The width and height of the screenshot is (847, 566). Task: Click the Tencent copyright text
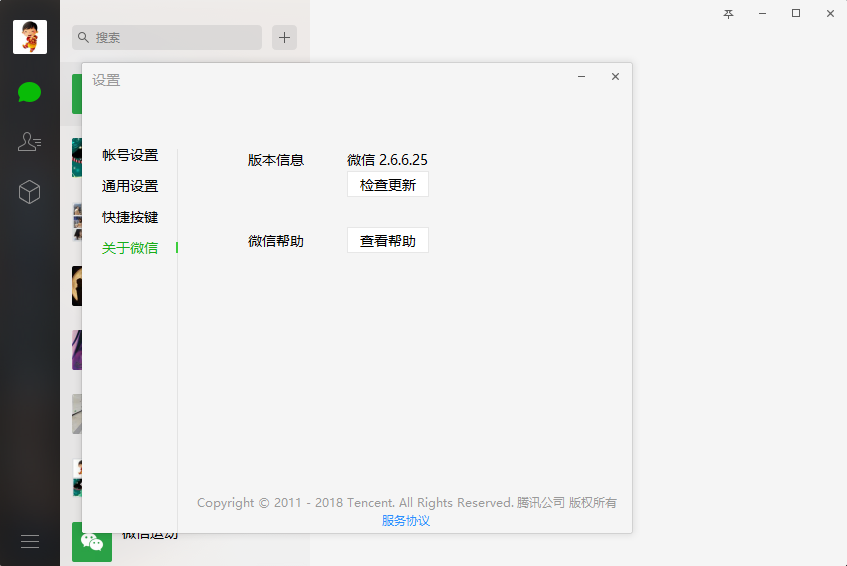407,503
